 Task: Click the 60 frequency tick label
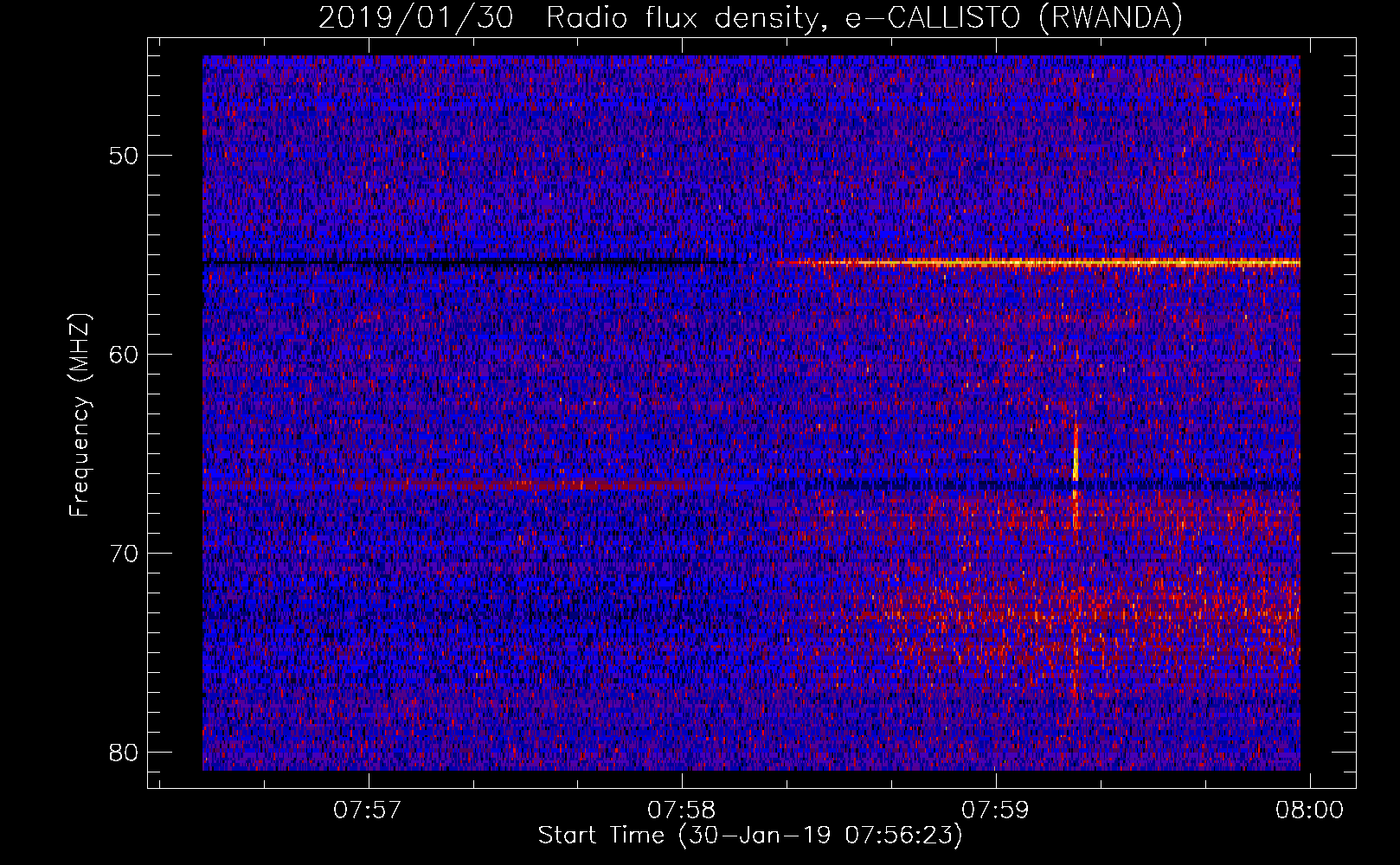[125, 355]
